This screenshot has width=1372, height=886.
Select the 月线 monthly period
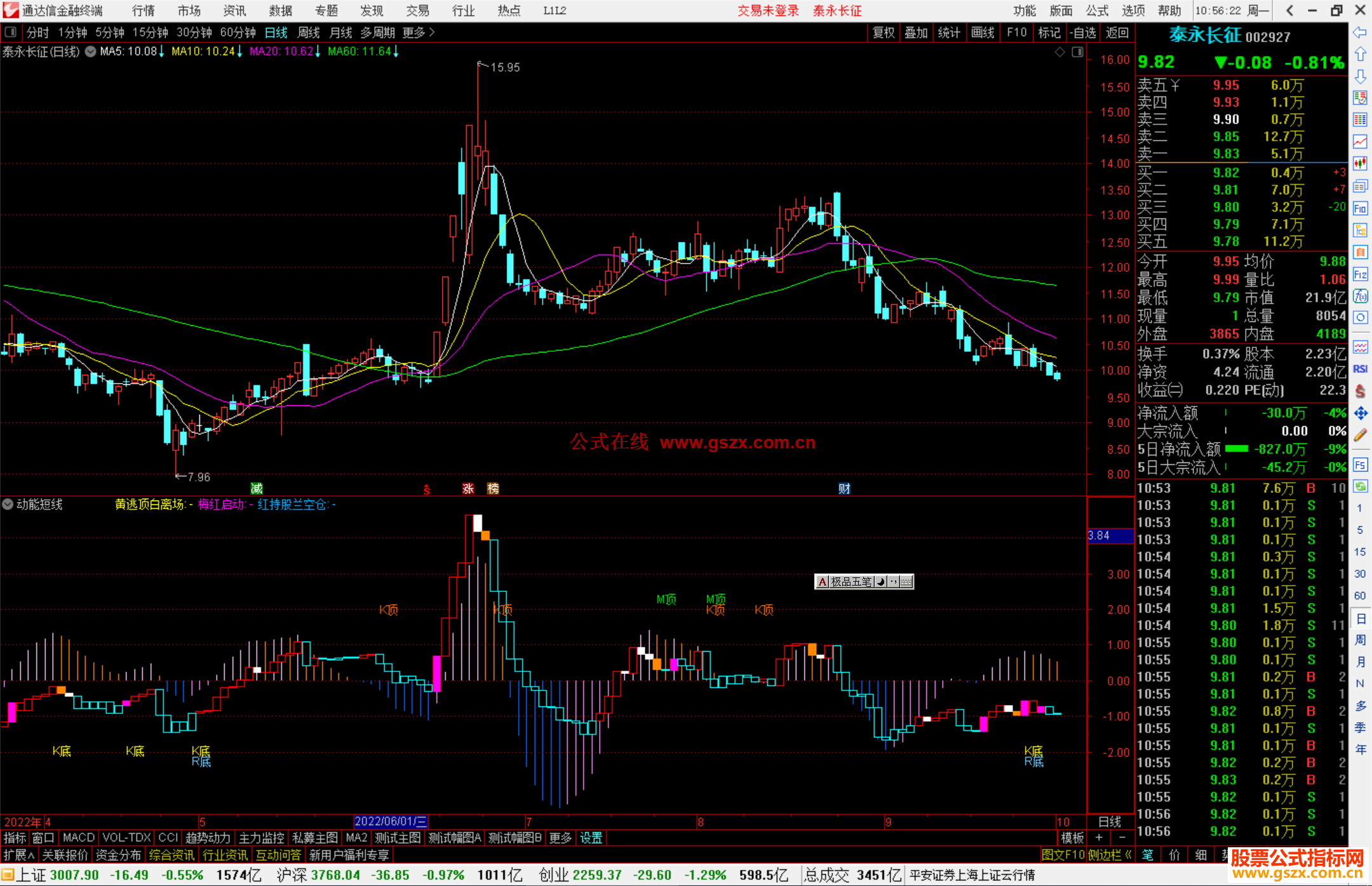(x=341, y=32)
